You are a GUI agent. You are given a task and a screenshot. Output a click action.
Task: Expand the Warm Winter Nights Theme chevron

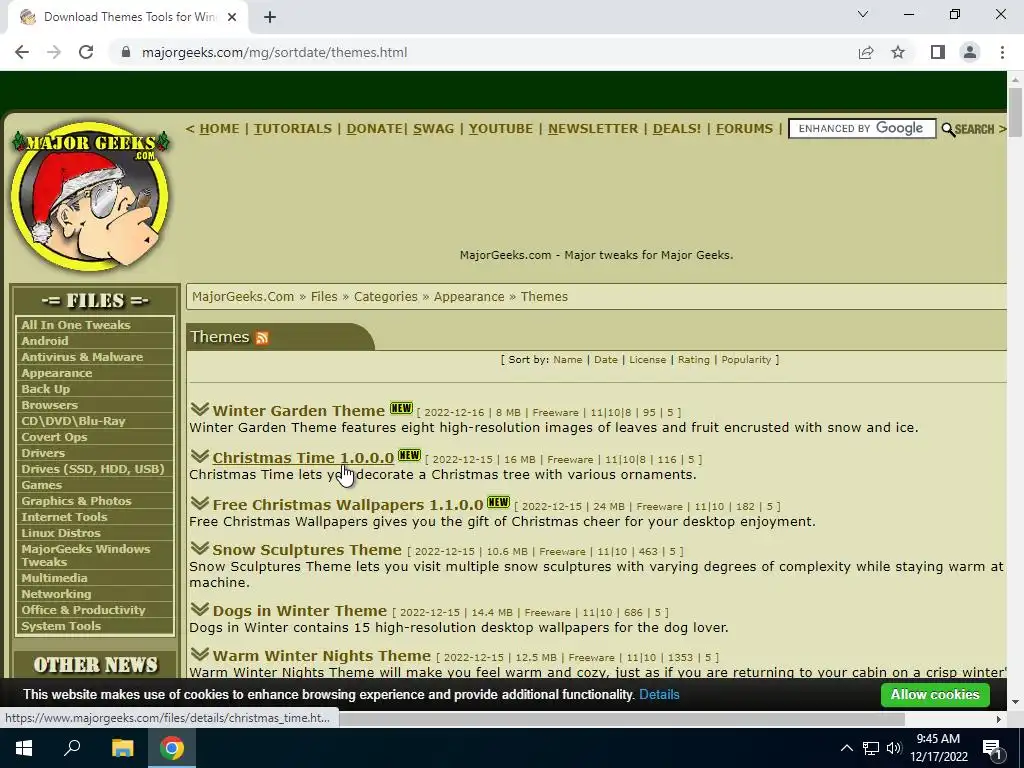(200, 654)
